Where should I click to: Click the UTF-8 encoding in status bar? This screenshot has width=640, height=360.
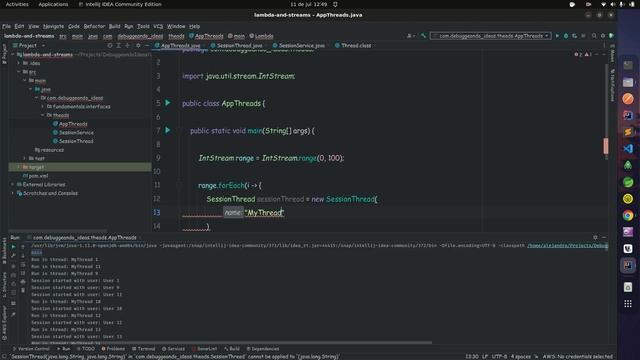500,356
